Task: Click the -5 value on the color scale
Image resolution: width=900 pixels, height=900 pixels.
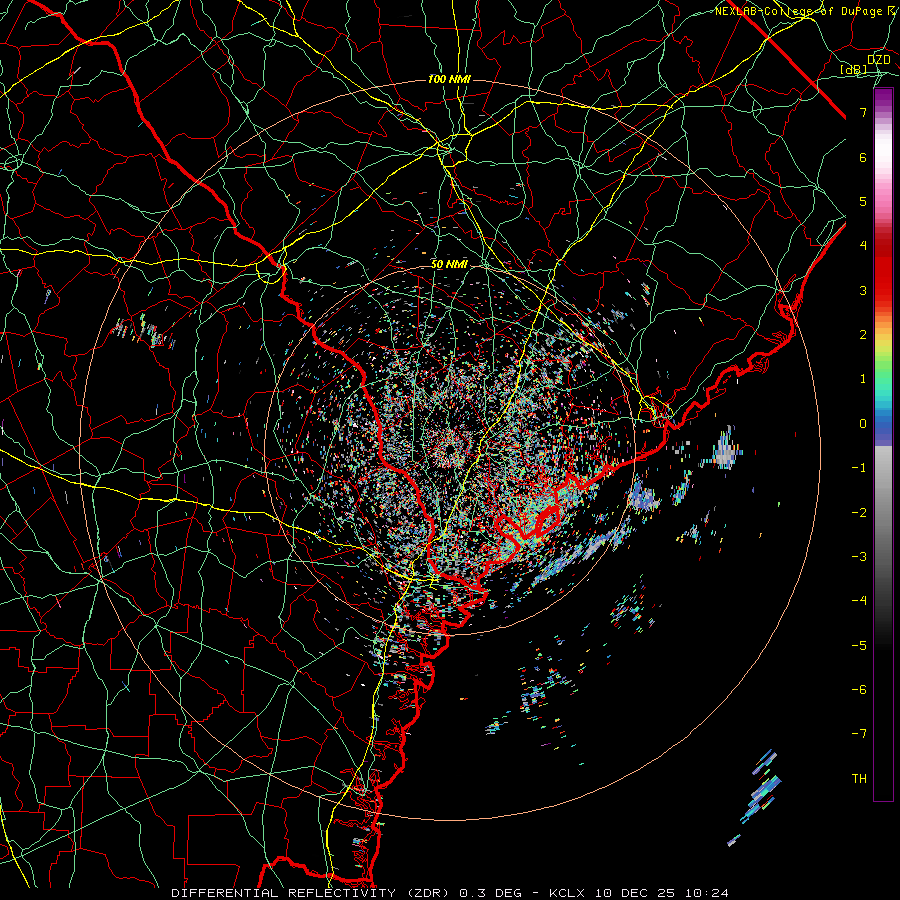Action: coord(859,646)
